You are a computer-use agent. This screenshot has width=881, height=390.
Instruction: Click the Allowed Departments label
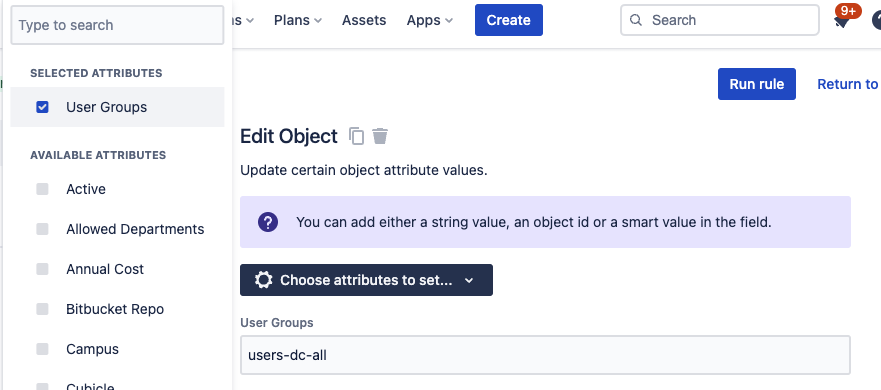coord(135,229)
